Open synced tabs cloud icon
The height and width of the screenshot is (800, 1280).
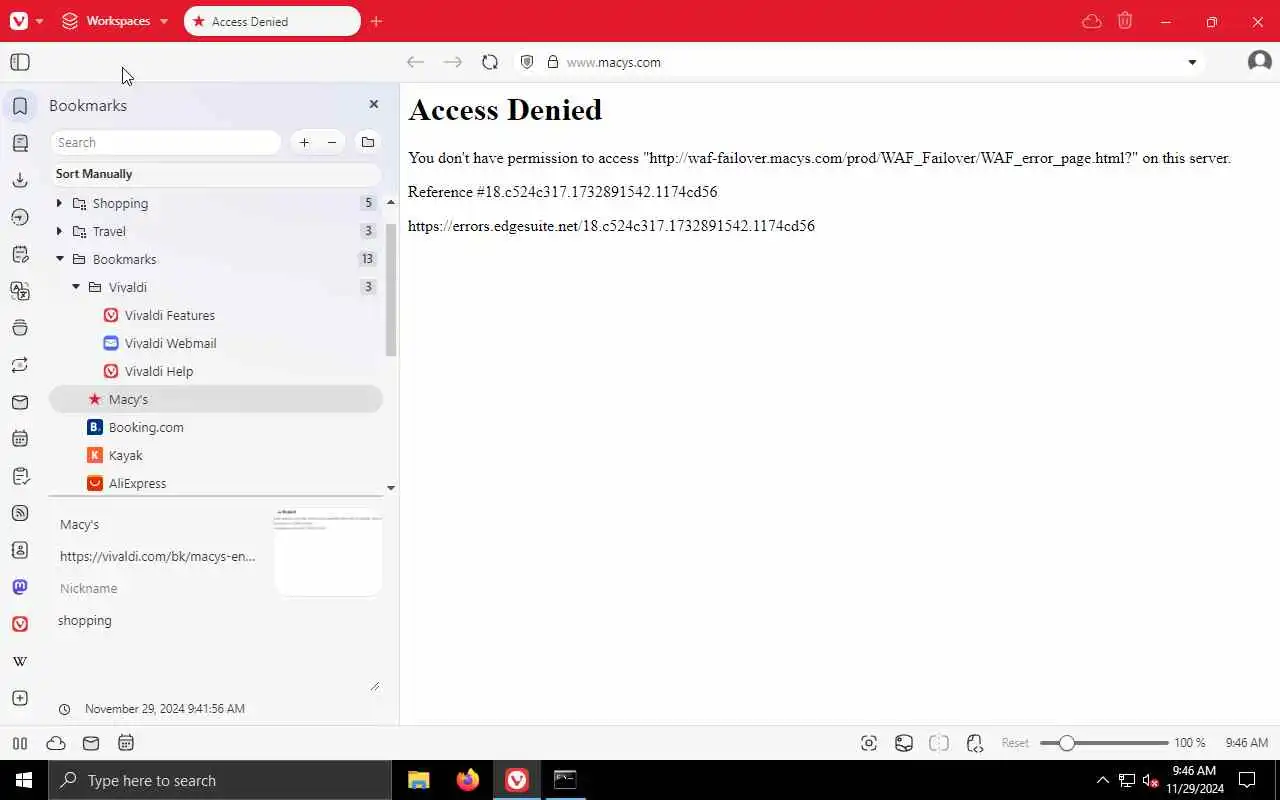[1092, 21]
